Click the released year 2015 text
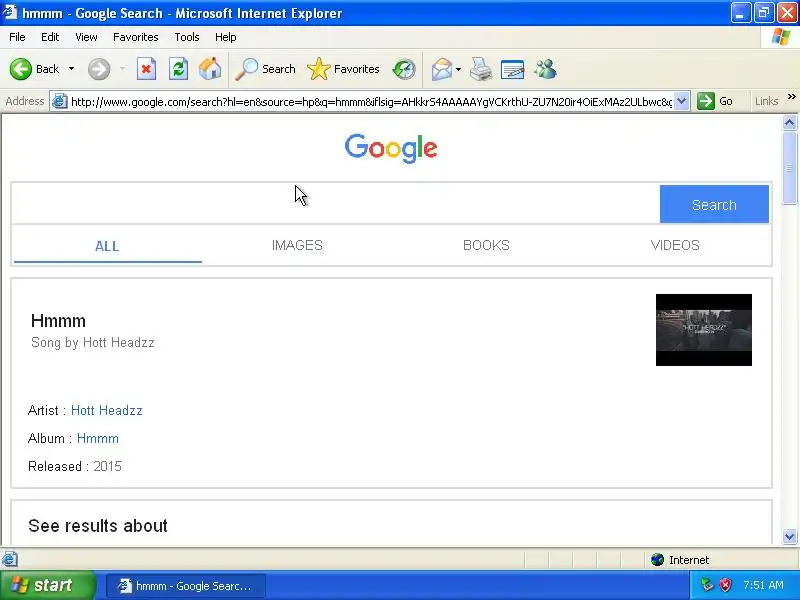This screenshot has height=600, width=800. (x=108, y=466)
